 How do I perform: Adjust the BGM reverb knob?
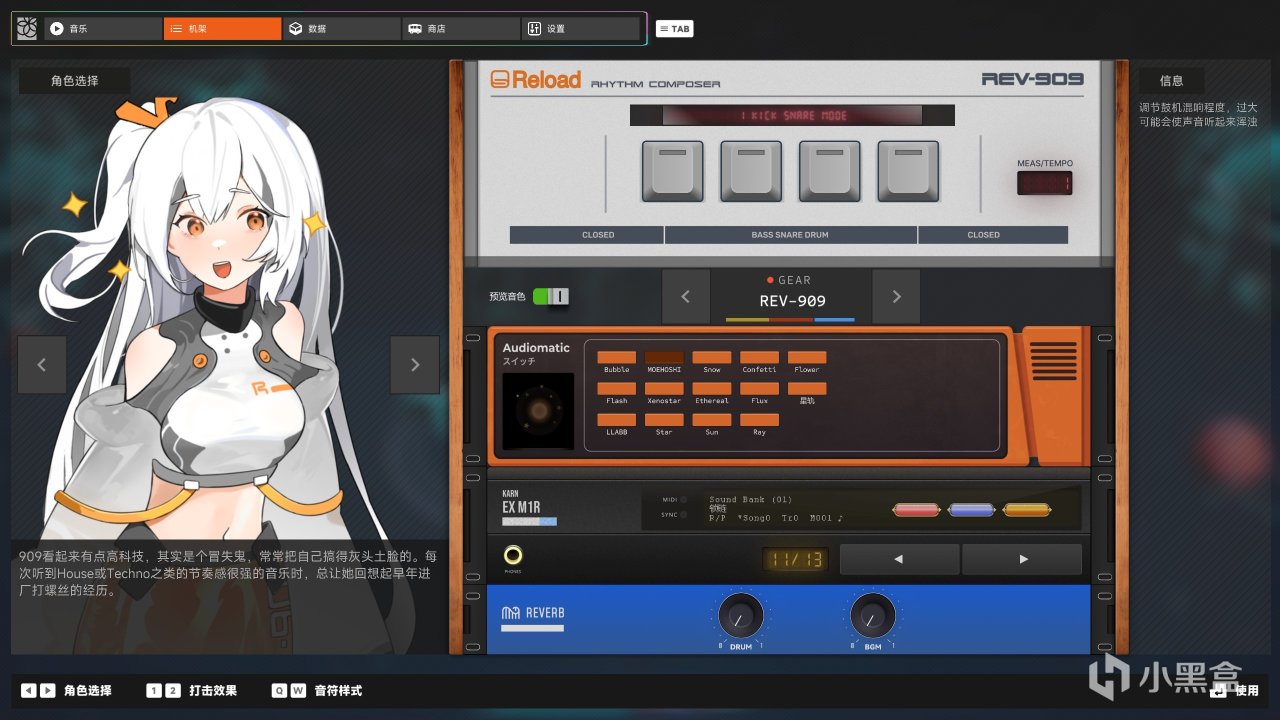coord(873,617)
